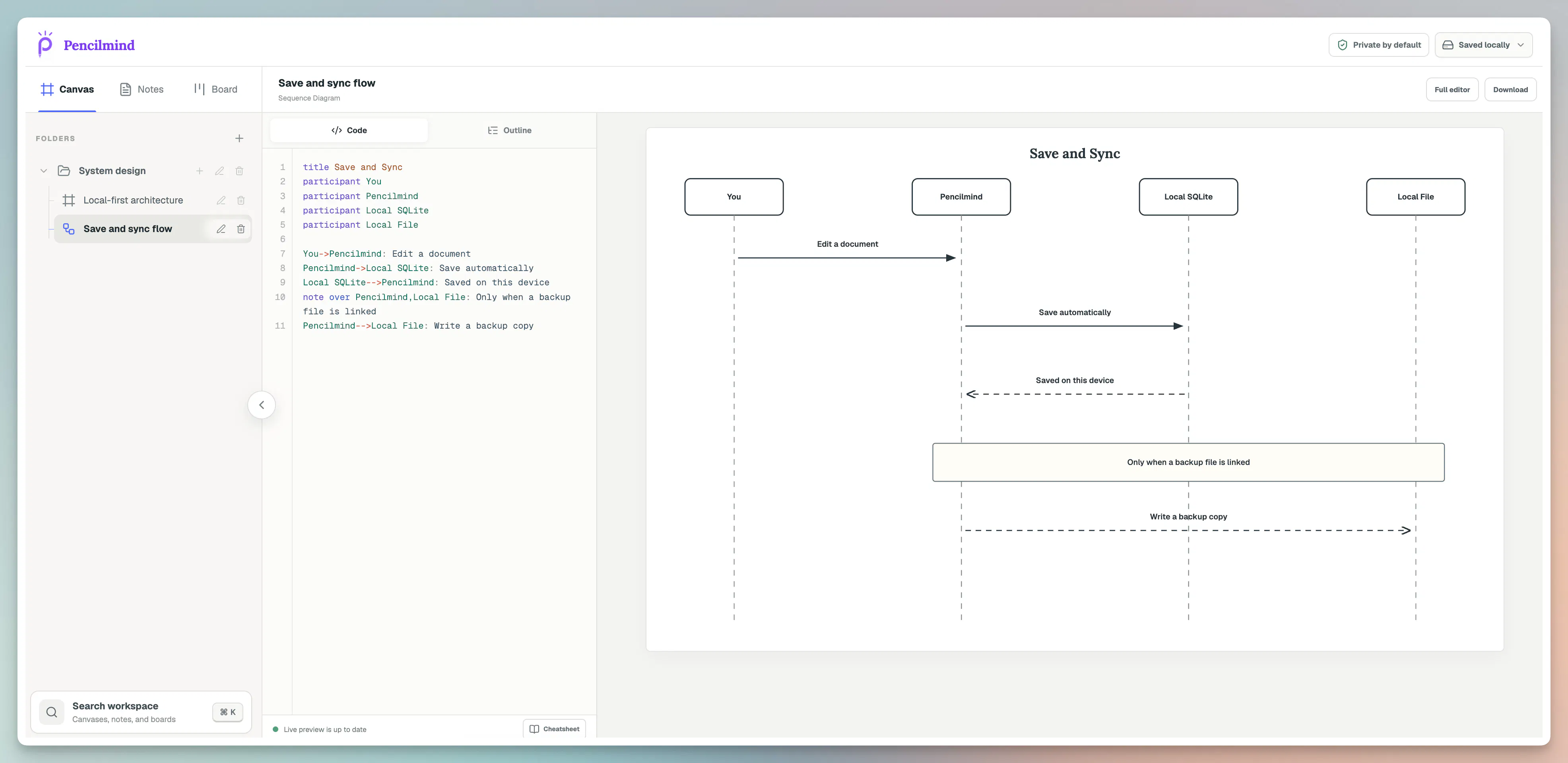Click the You participant box

coord(734,197)
